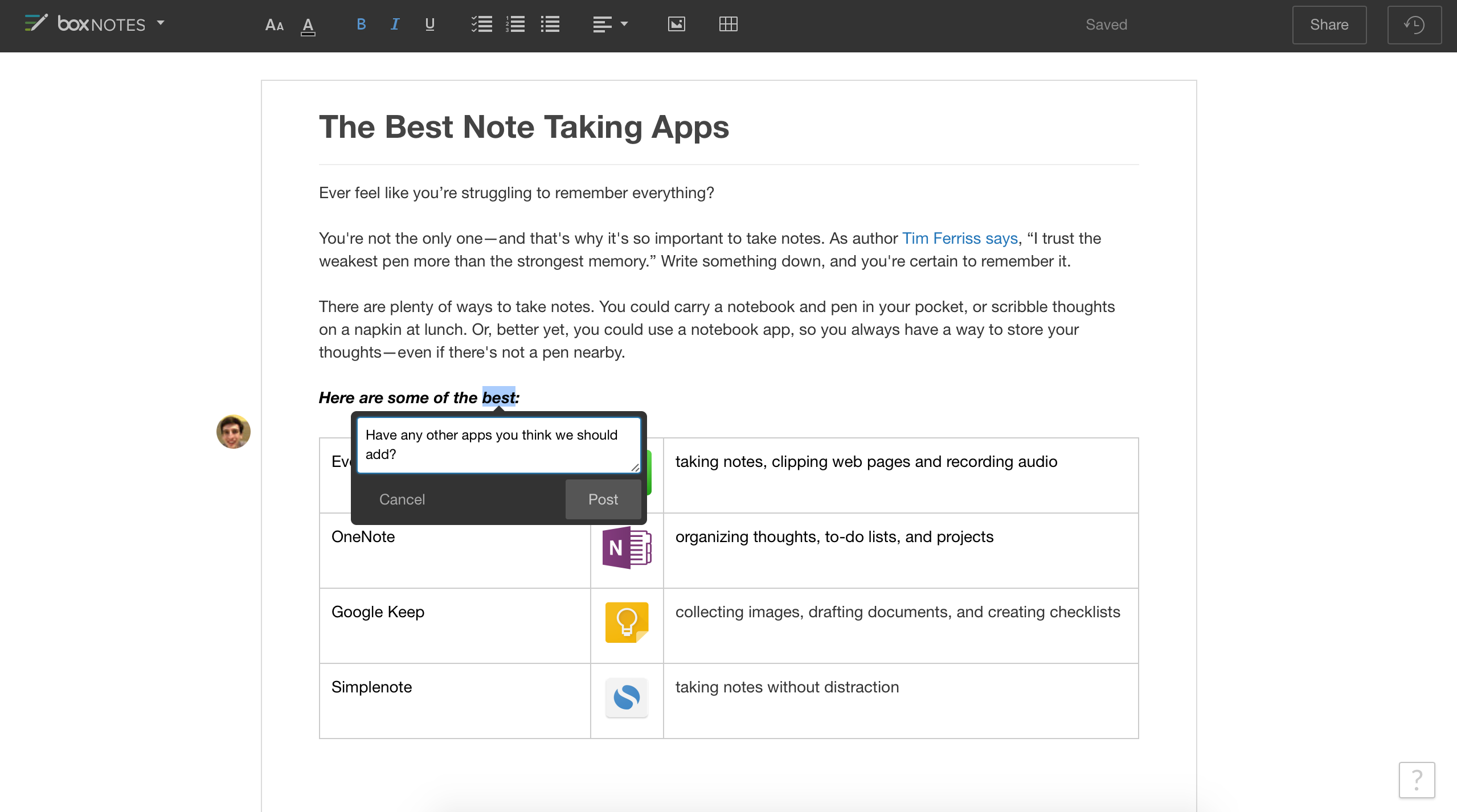Post the comment

pos(603,499)
